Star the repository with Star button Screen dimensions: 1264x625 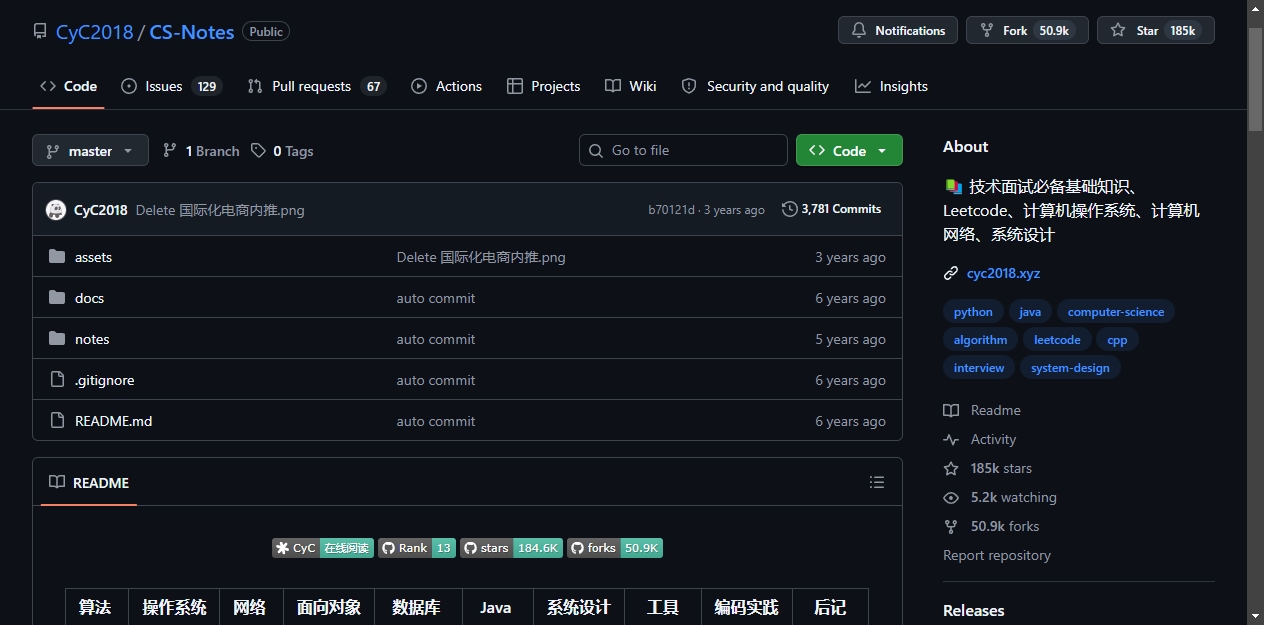coord(1156,30)
